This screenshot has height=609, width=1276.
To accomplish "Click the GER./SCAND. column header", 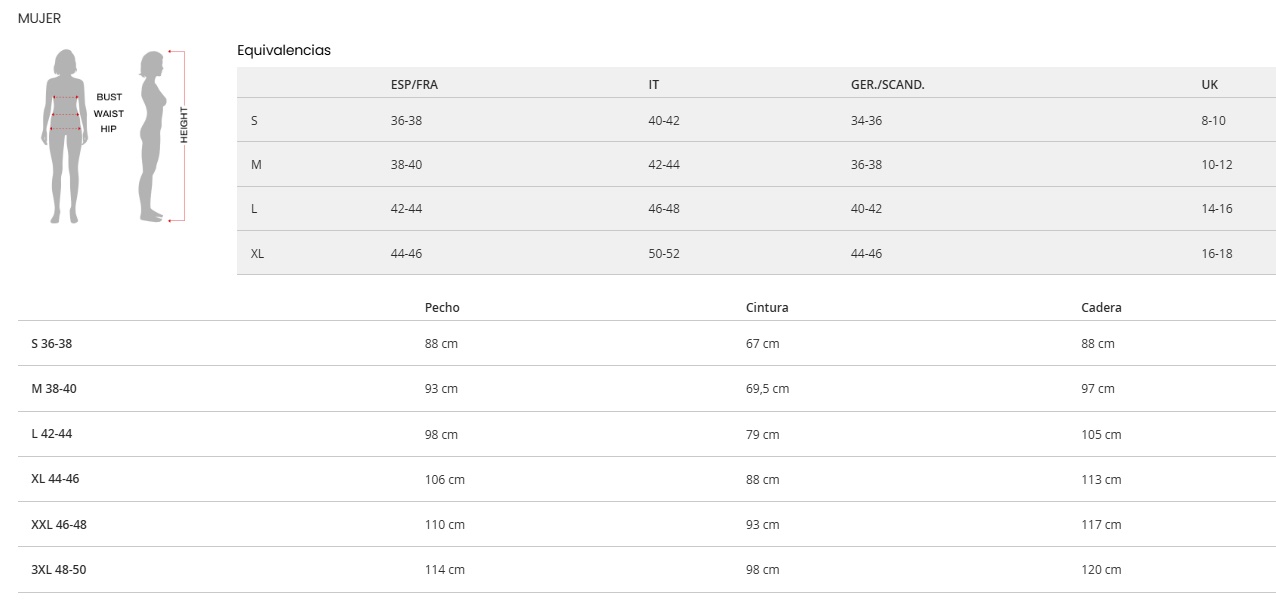I will click(x=887, y=84).
